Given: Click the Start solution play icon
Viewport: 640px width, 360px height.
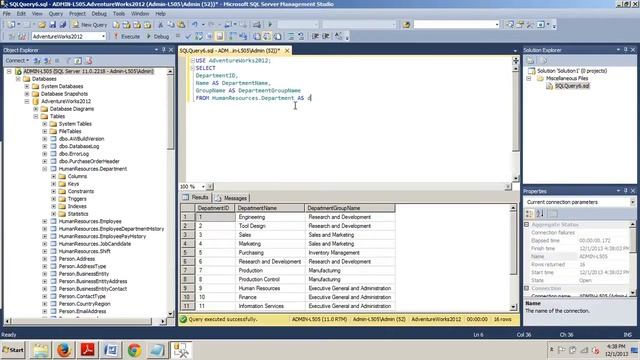Looking at the screenshot, I should (270, 24).
